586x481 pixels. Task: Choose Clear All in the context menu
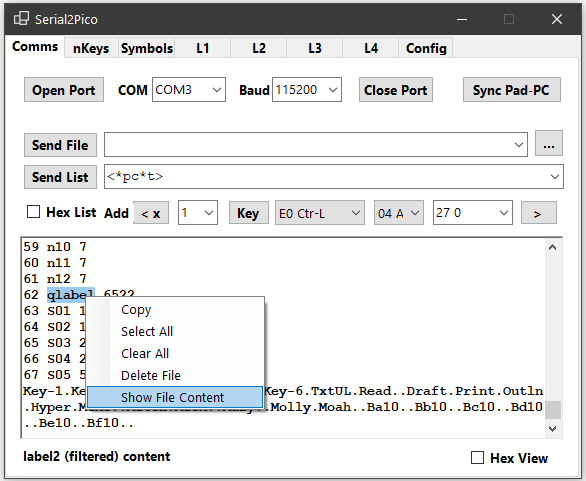175,354
